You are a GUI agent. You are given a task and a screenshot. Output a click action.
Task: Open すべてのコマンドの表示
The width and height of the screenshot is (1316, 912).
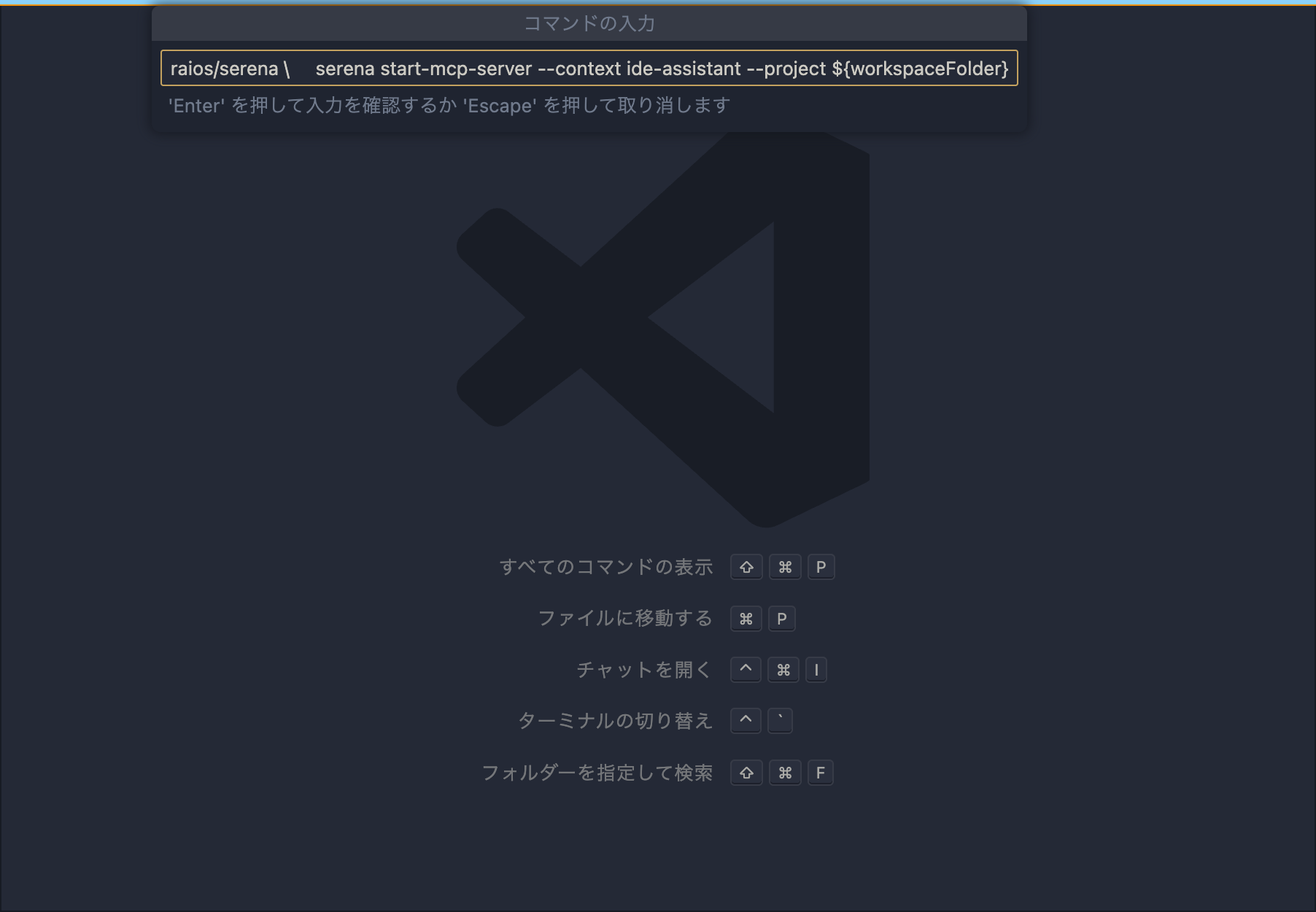pos(607,567)
